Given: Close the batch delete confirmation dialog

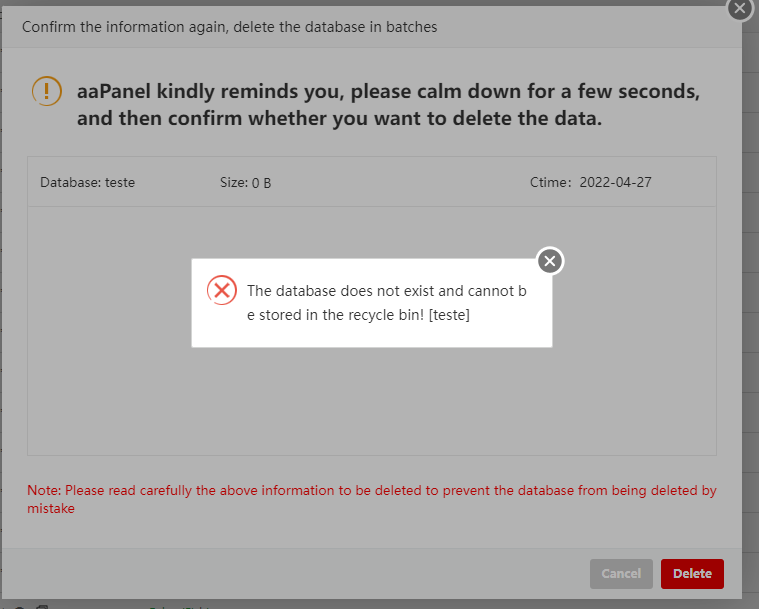Looking at the screenshot, I should click(x=739, y=8).
